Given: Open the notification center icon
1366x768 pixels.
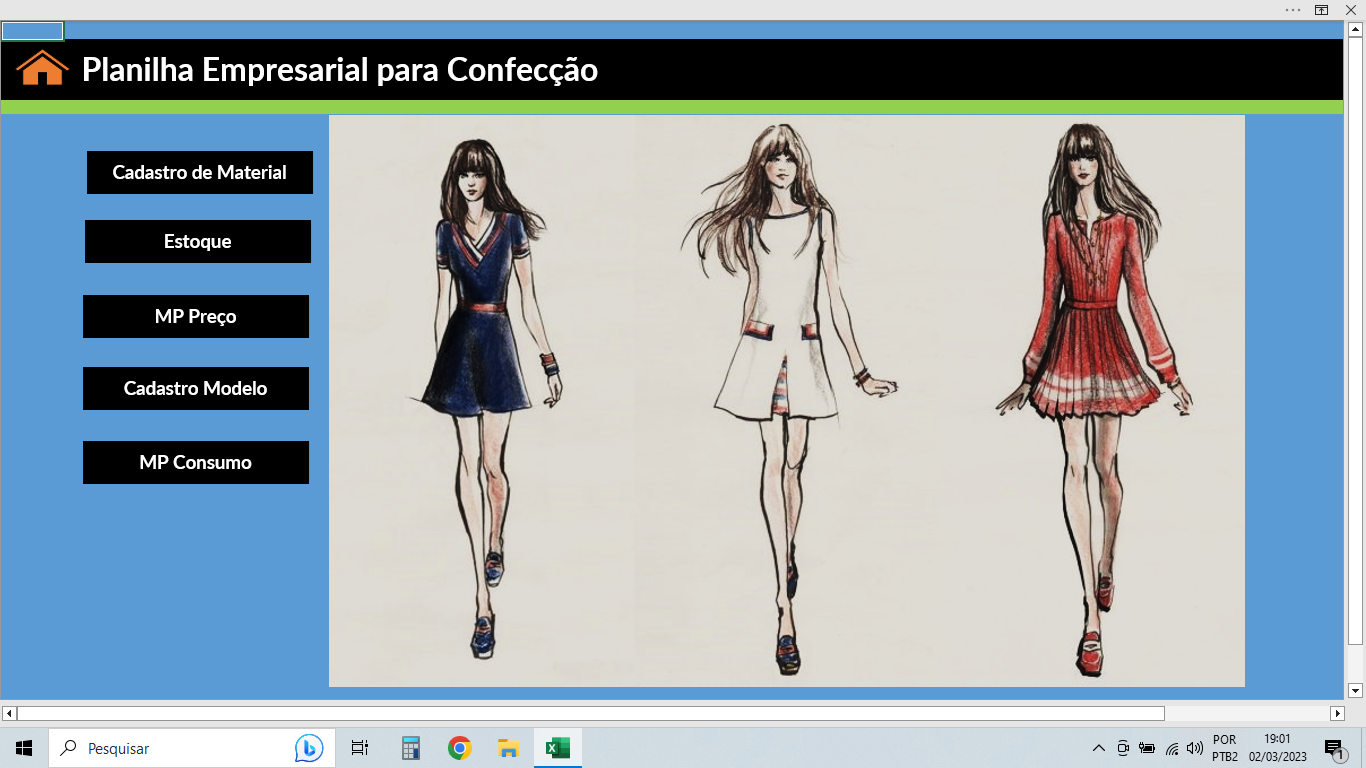Looking at the screenshot, I should coord(1334,748).
